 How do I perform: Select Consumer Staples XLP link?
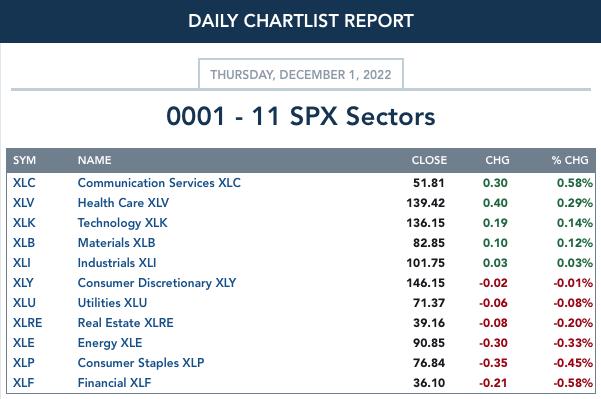click(x=141, y=363)
